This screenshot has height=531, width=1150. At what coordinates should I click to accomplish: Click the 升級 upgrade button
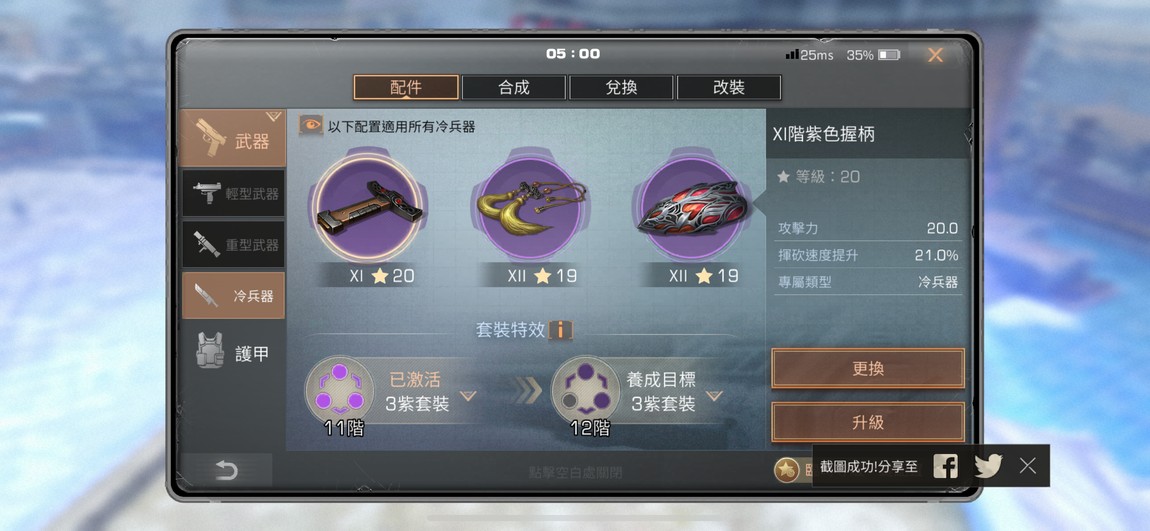click(868, 422)
